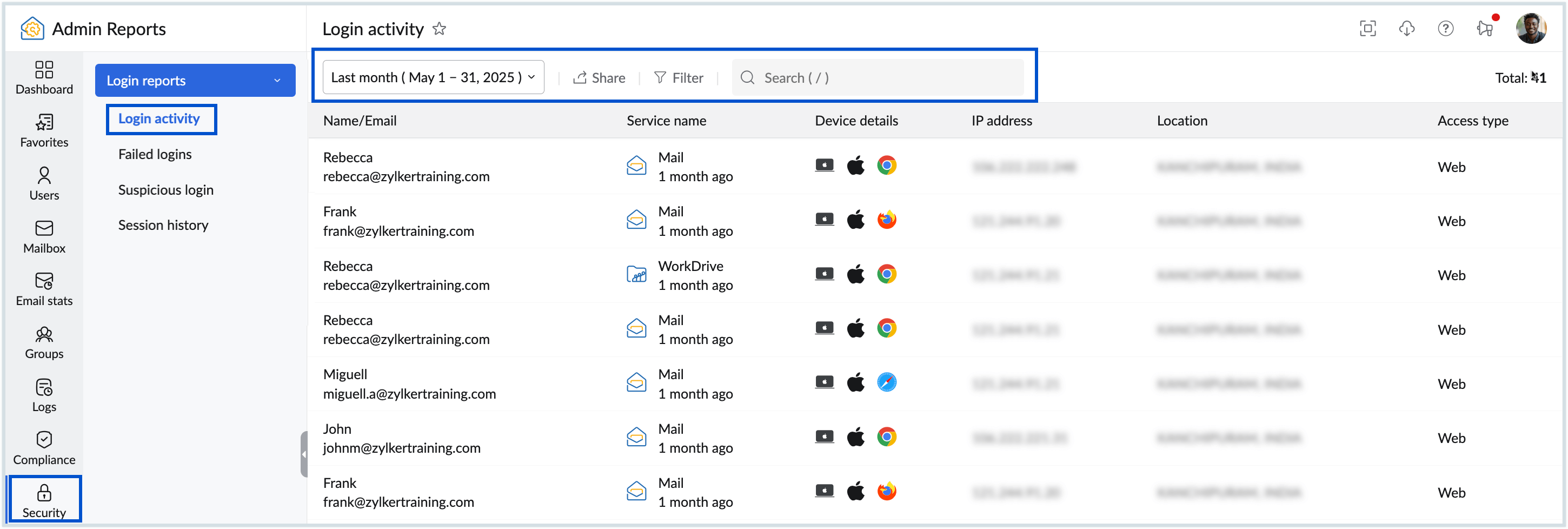Click the download report icon
This screenshot has height=529, width=1568.
click(x=1407, y=29)
